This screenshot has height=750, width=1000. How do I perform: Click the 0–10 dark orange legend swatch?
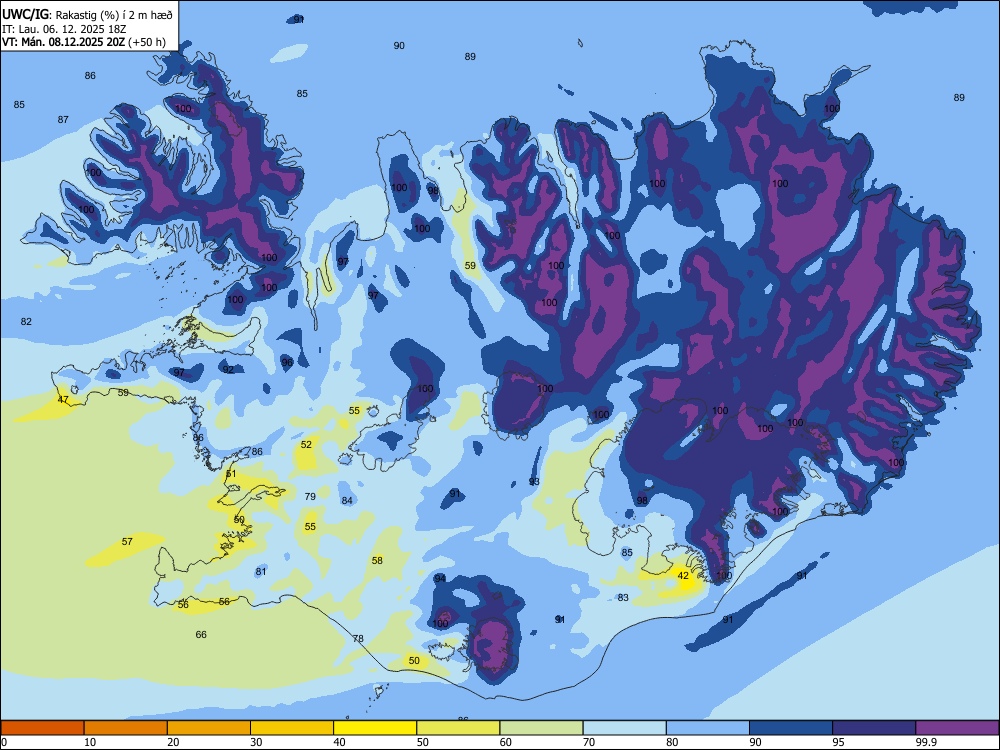coord(42,728)
